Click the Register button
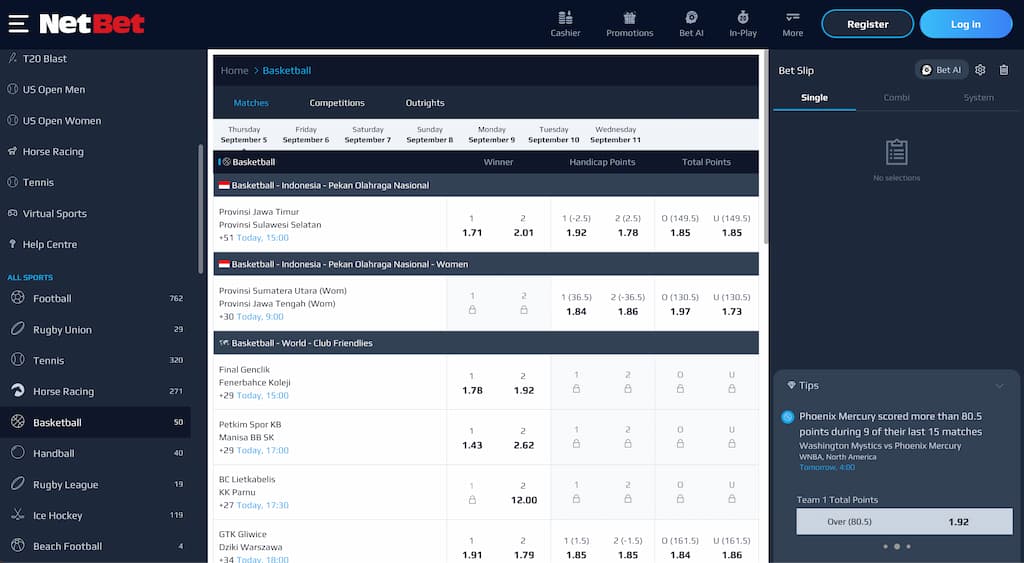The width and height of the screenshot is (1024, 563). (867, 24)
